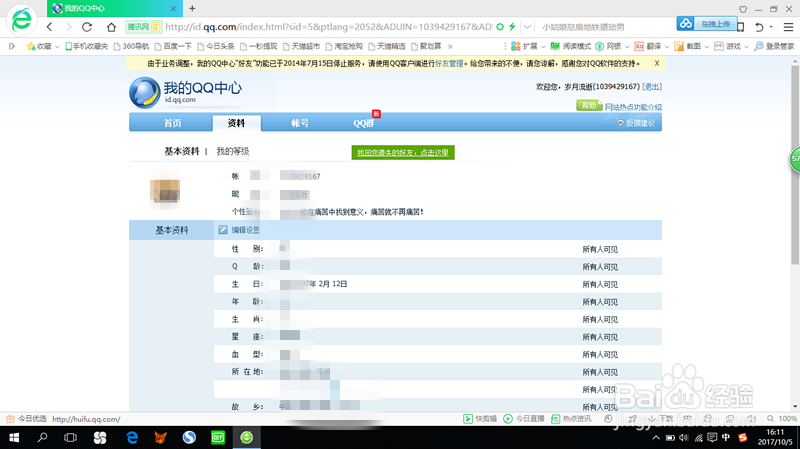
Task: Click the browser forward arrow
Action: tap(68, 27)
